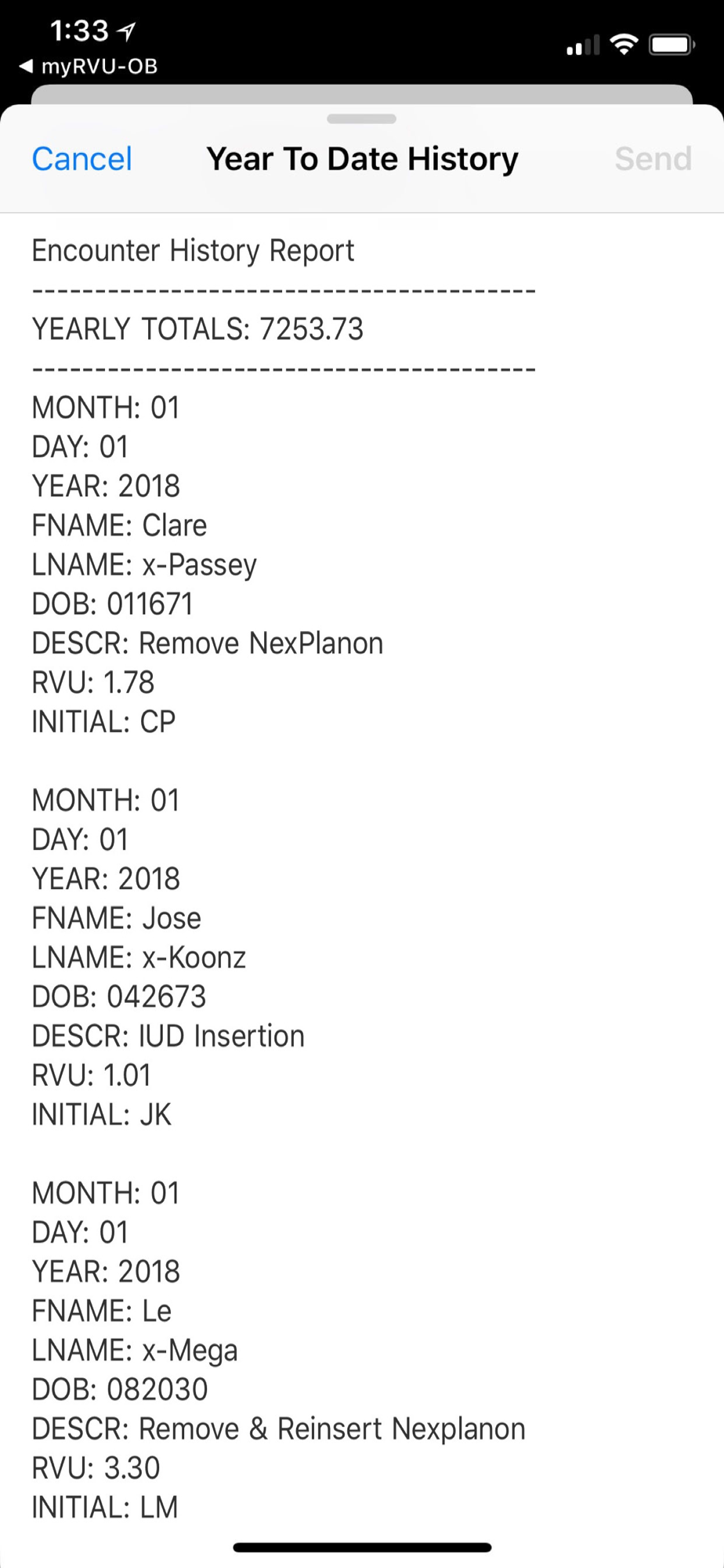Screen dimensions: 724x1568
Task: Return to myRVU-OB via back arrow
Action: click(x=88, y=67)
